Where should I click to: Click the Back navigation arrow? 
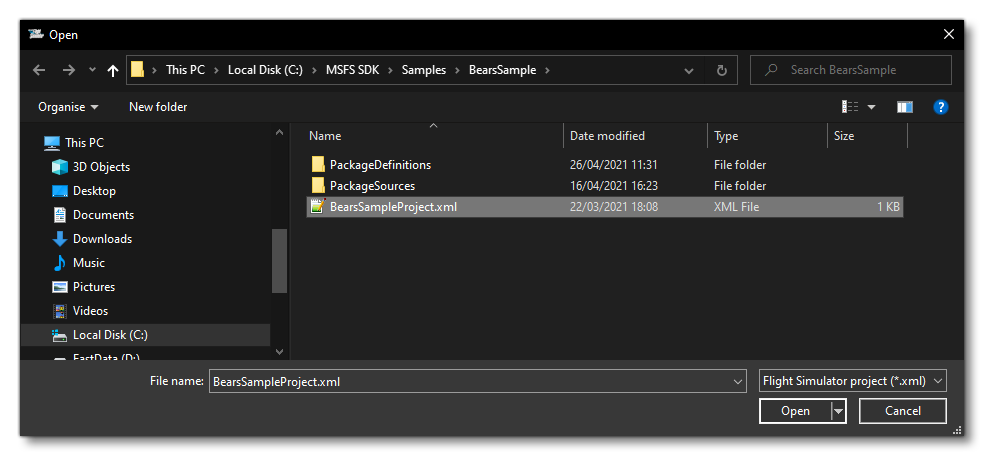(39, 70)
